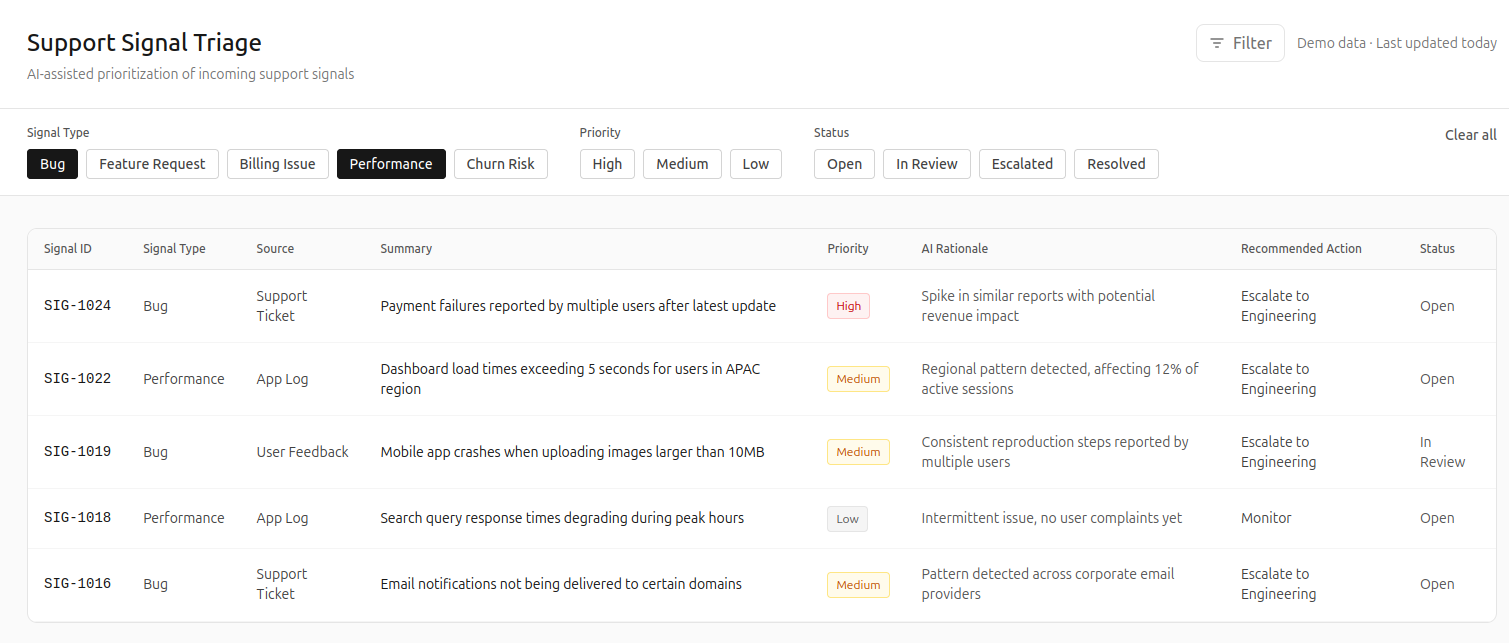The image size is (1509, 643).
Task: Apply the Low priority filter
Action: point(755,163)
